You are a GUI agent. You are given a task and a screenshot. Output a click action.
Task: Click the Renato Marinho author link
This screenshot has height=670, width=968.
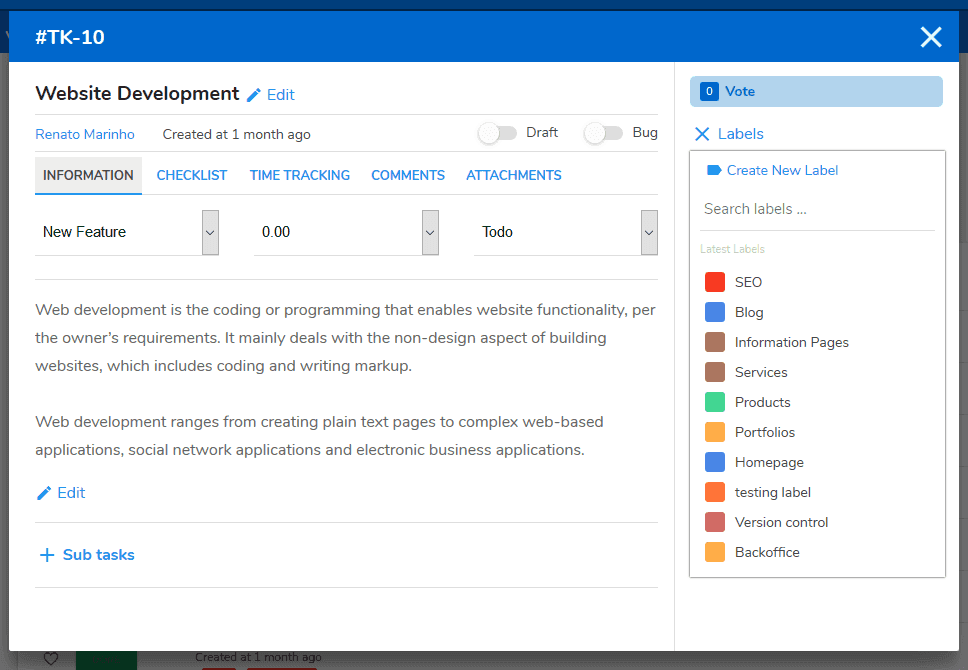point(85,134)
